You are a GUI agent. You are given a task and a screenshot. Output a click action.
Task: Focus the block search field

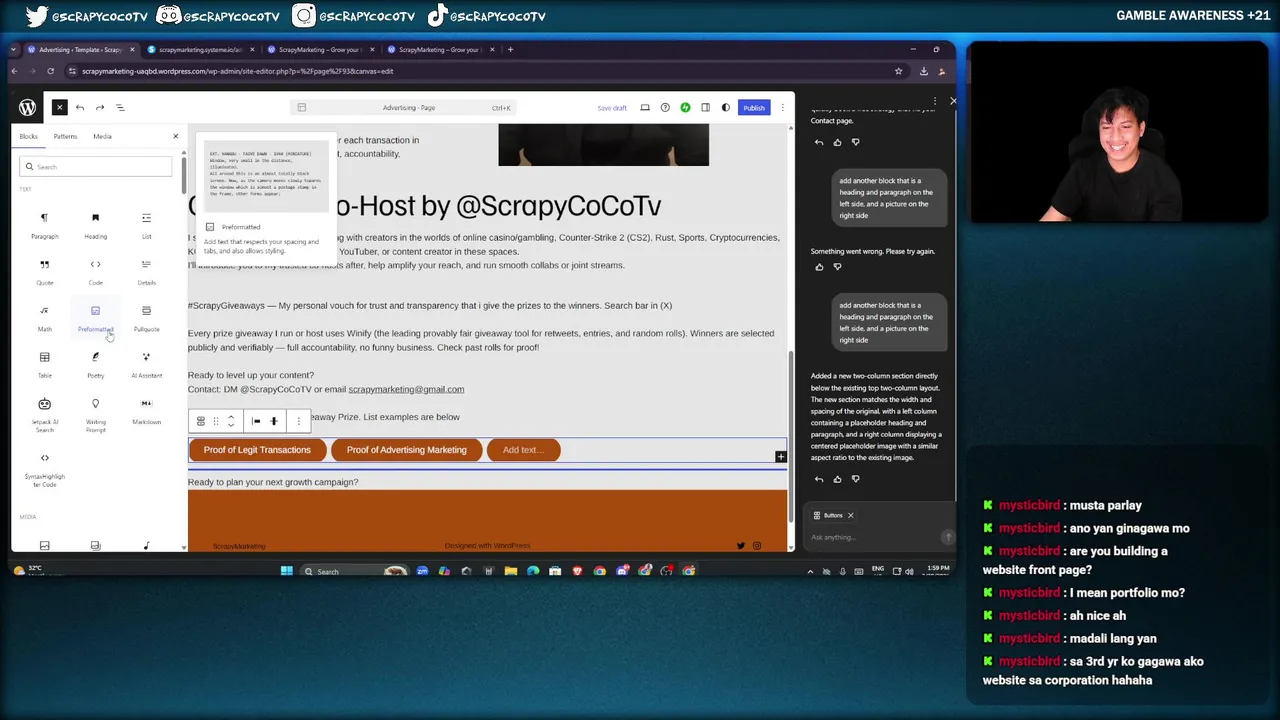coord(96,166)
